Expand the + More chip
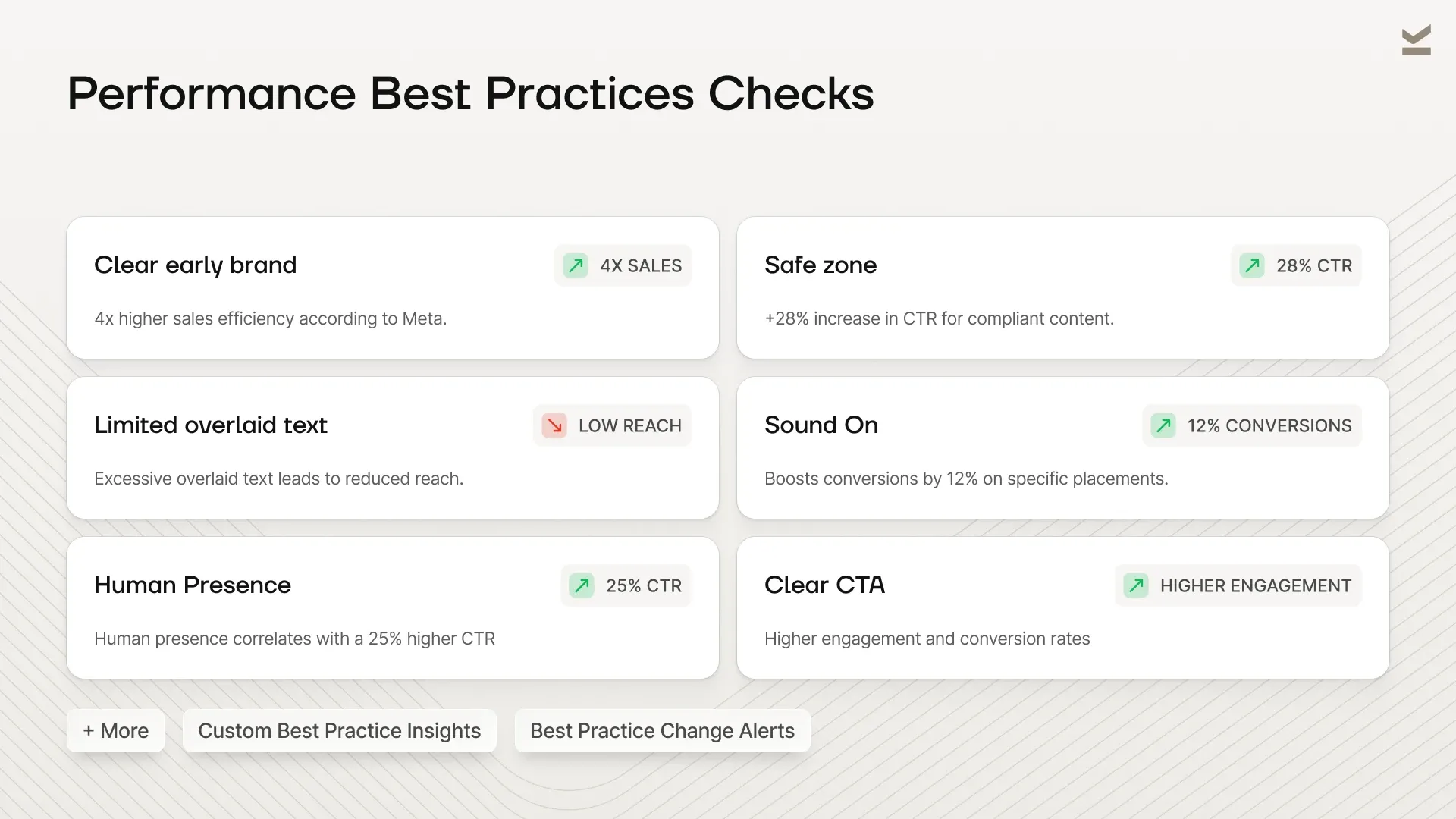Image resolution: width=1456 pixels, height=819 pixels. pyautogui.click(x=115, y=730)
